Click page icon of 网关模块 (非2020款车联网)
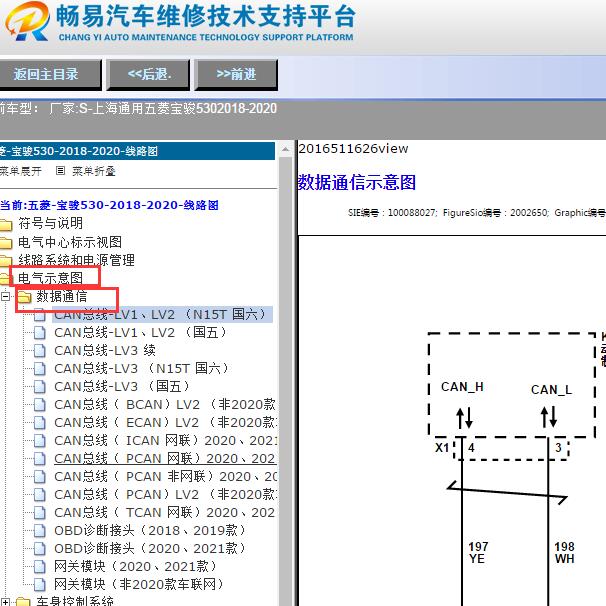Image resolution: width=606 pixels, height=606 pixels. pos(39,585)
